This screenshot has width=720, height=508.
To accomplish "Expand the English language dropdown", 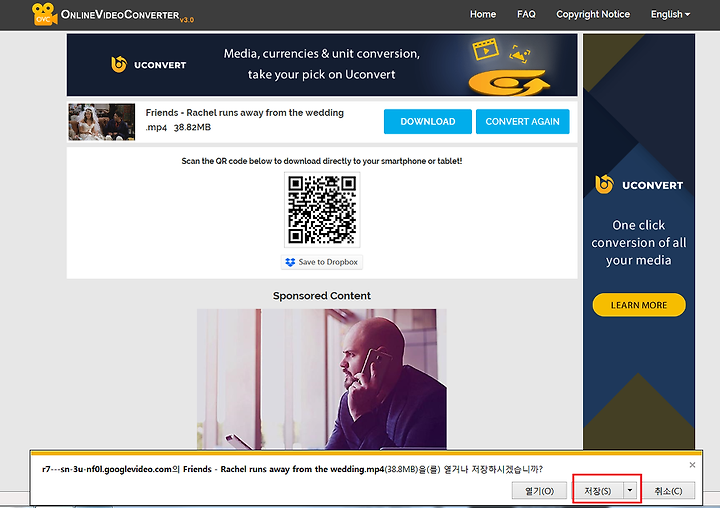I will tap(670, 14).
